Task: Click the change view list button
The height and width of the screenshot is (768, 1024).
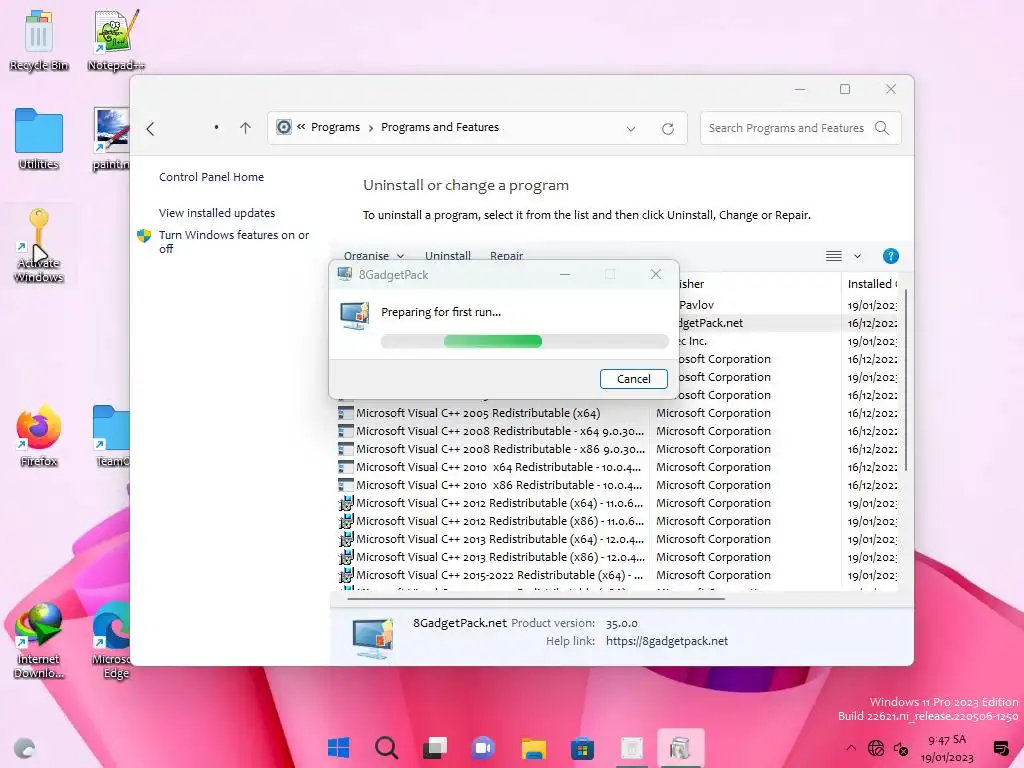Action: click(833, 256)
